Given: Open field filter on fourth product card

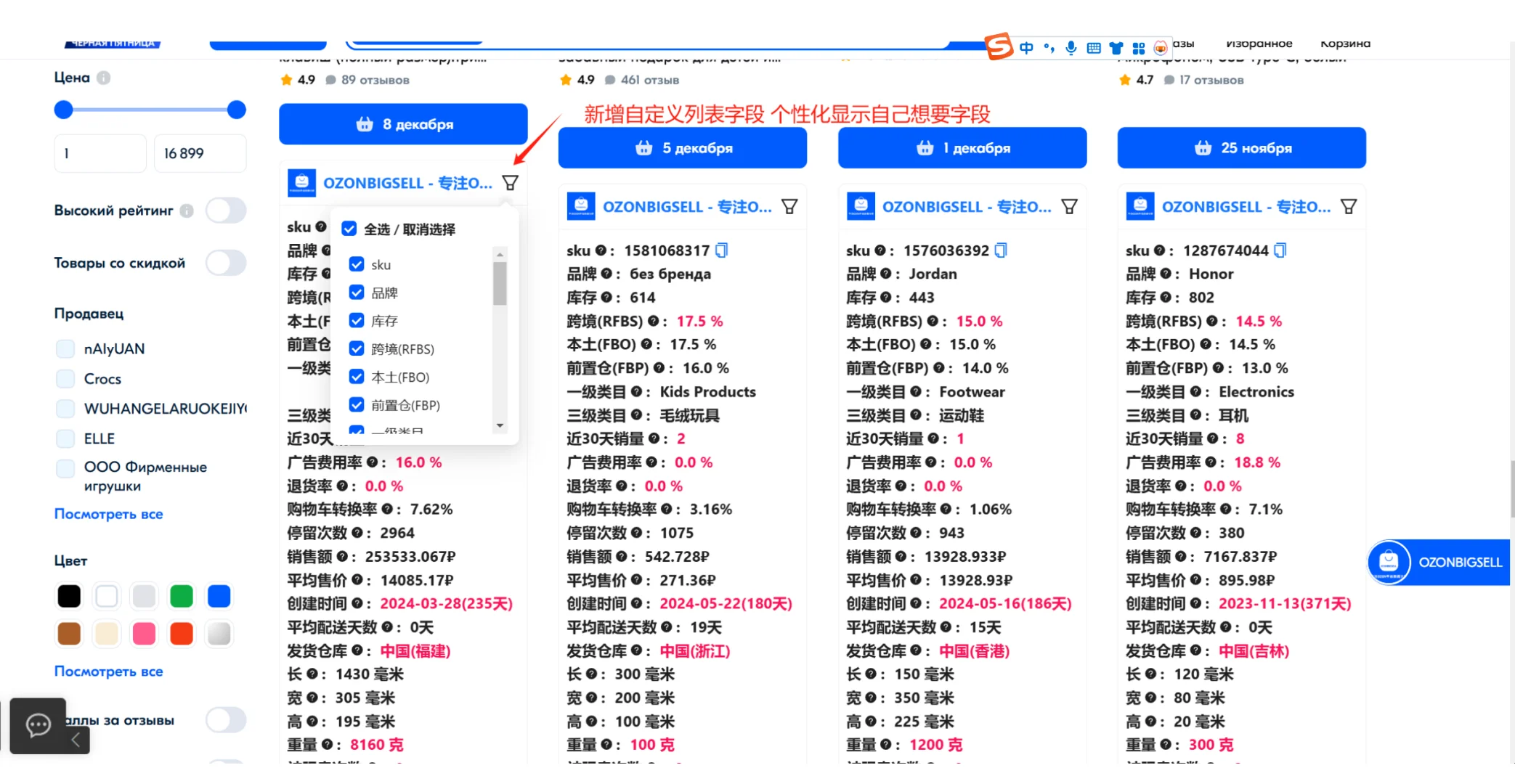Looking at the screenshot, I should 1349,207.
